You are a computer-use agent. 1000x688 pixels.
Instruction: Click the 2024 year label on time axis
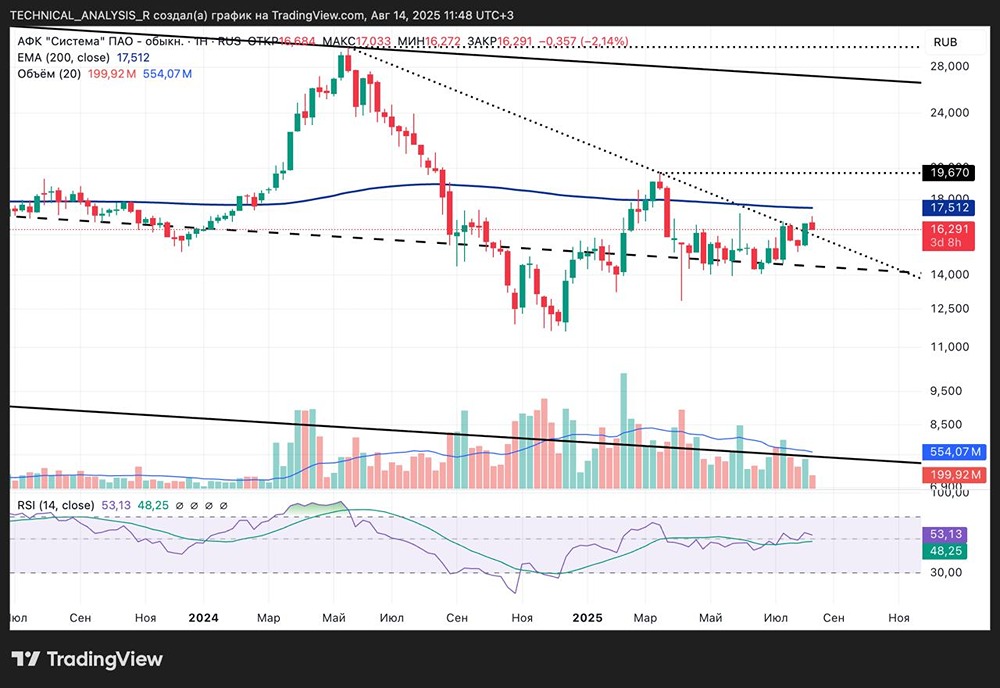203,618
